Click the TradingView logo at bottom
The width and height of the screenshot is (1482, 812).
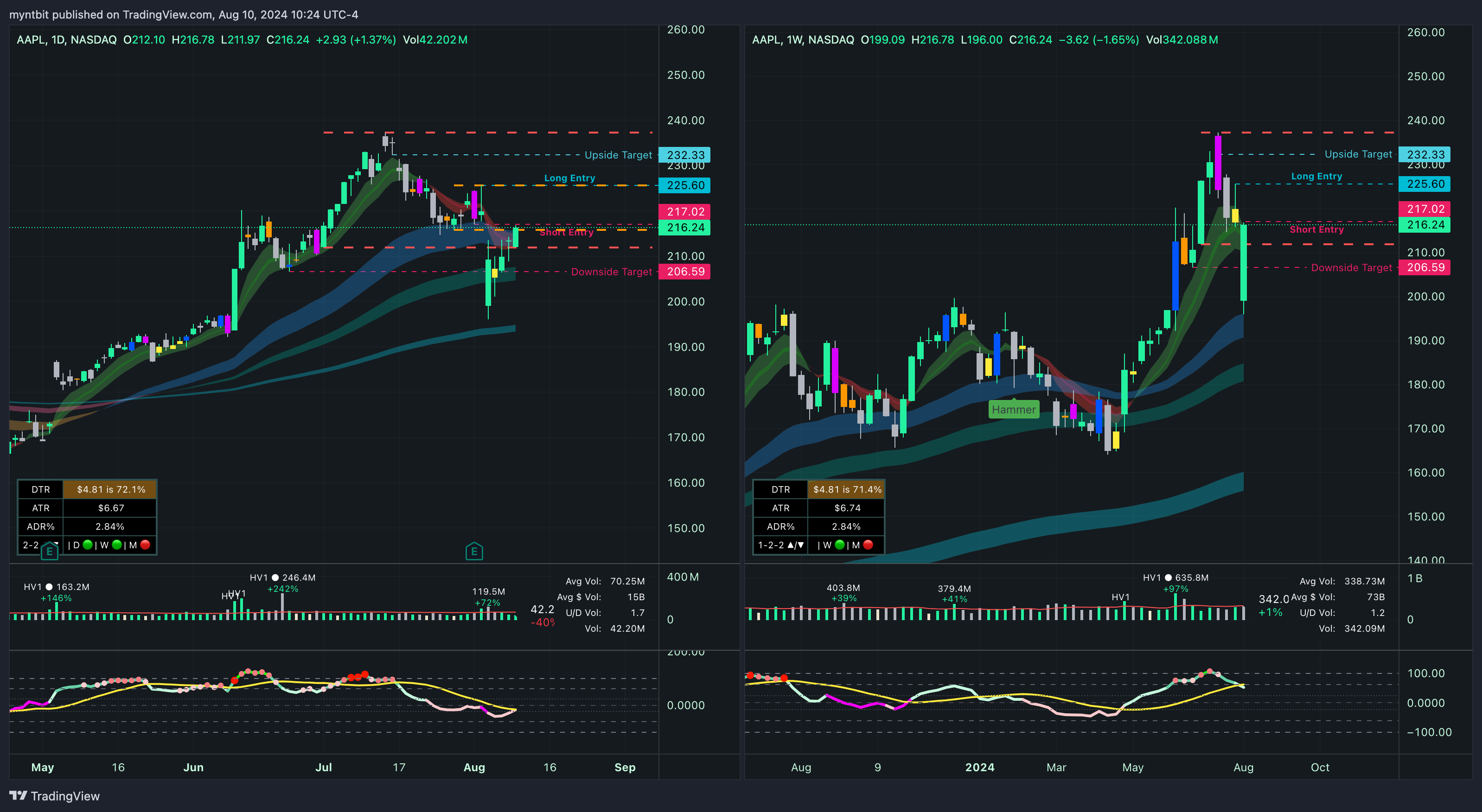click(x=54, y=796)
